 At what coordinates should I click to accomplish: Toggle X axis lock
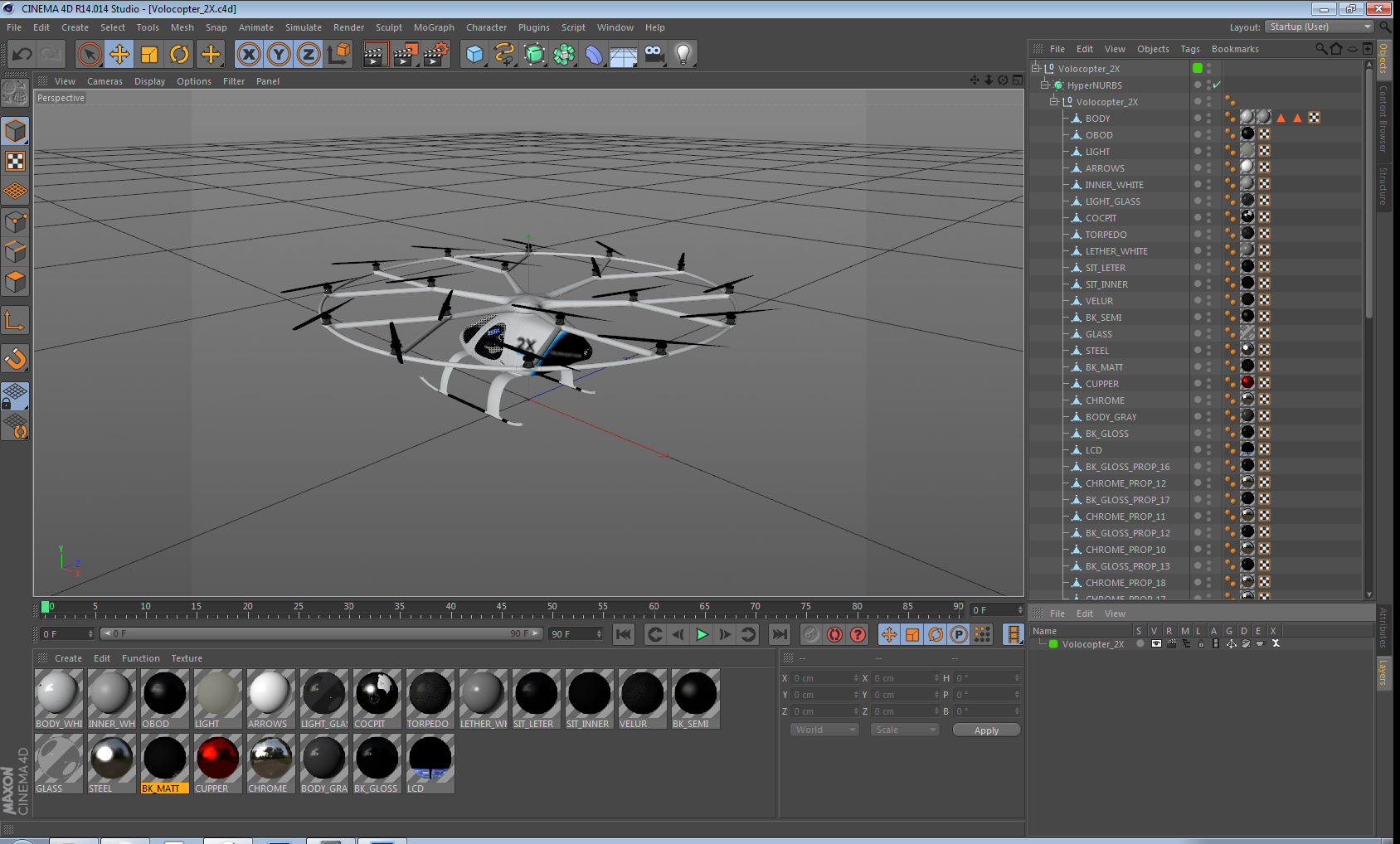click(249, 55)
